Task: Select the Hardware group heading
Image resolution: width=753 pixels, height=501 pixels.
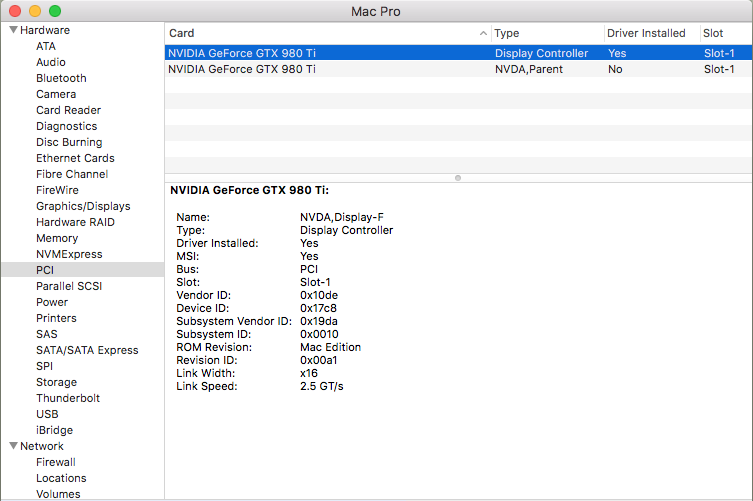Action: click(x=45, y=30)
